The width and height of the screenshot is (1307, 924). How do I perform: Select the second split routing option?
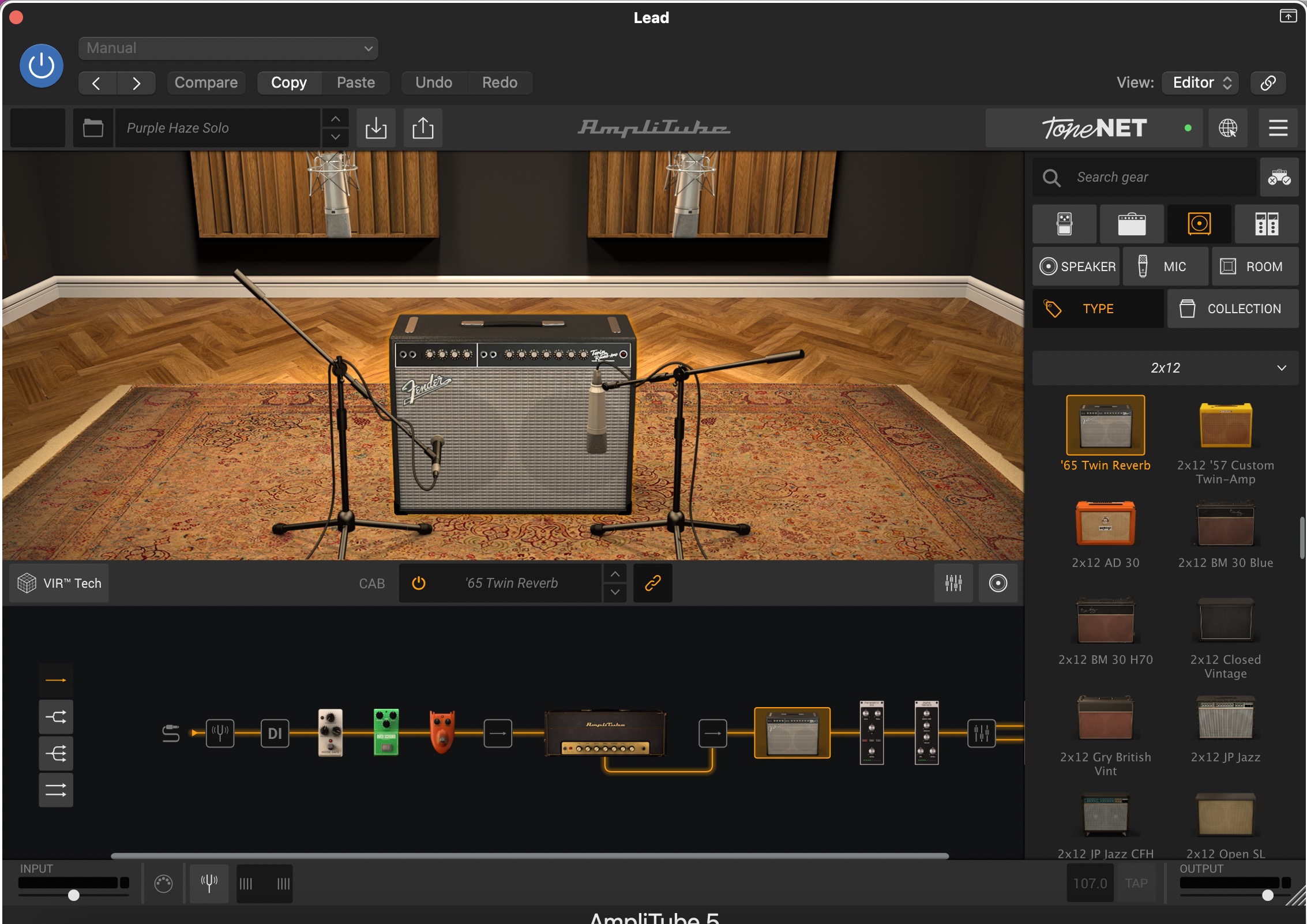tap(56, 717)
